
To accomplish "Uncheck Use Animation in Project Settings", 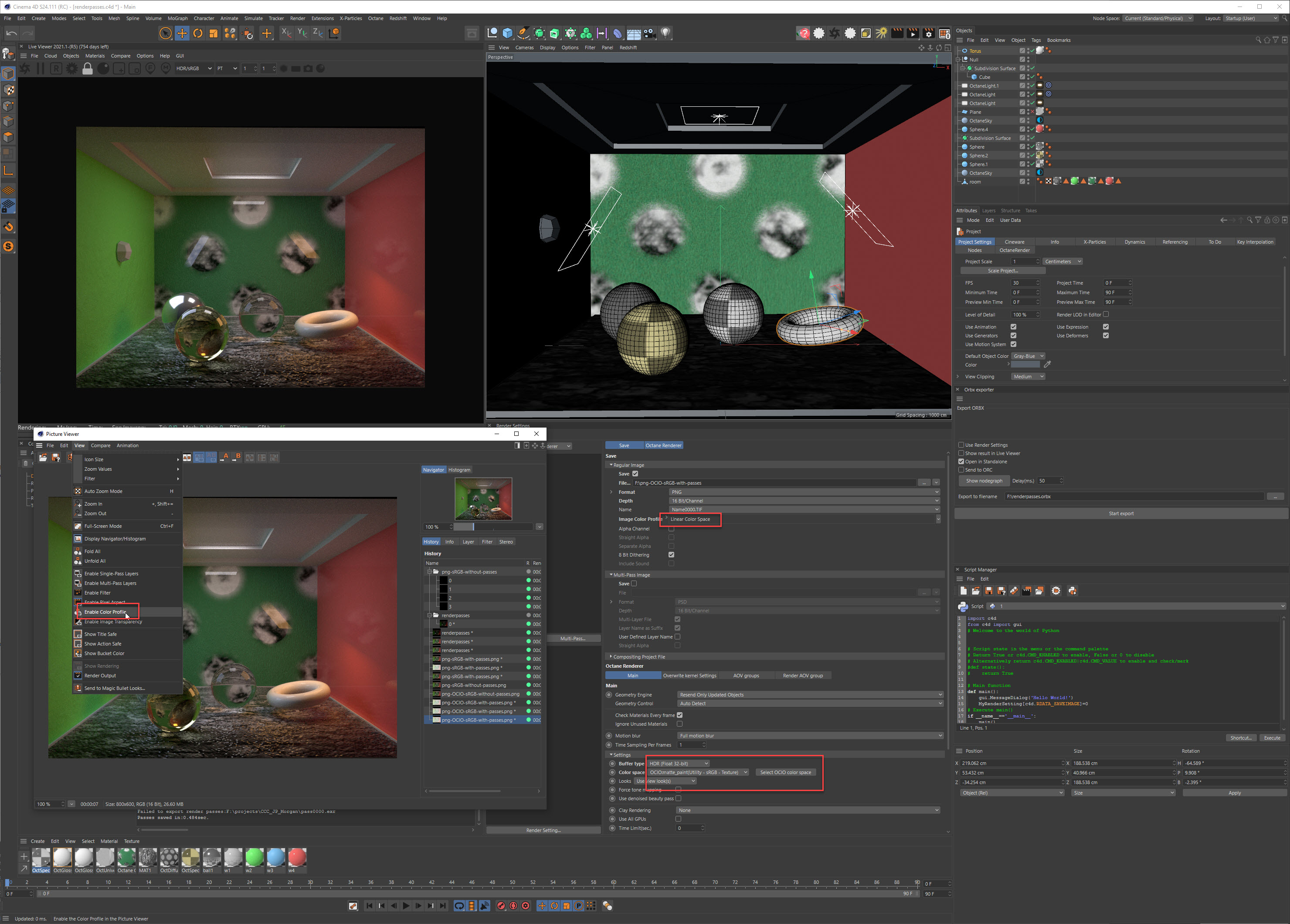I will click(1013, 326).
